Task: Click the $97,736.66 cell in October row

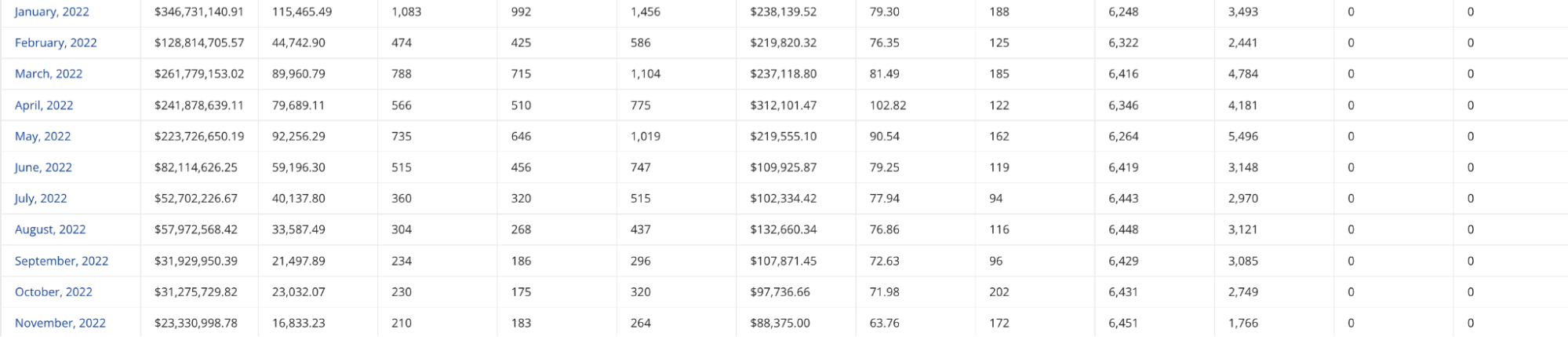Action: click(780, 291)
